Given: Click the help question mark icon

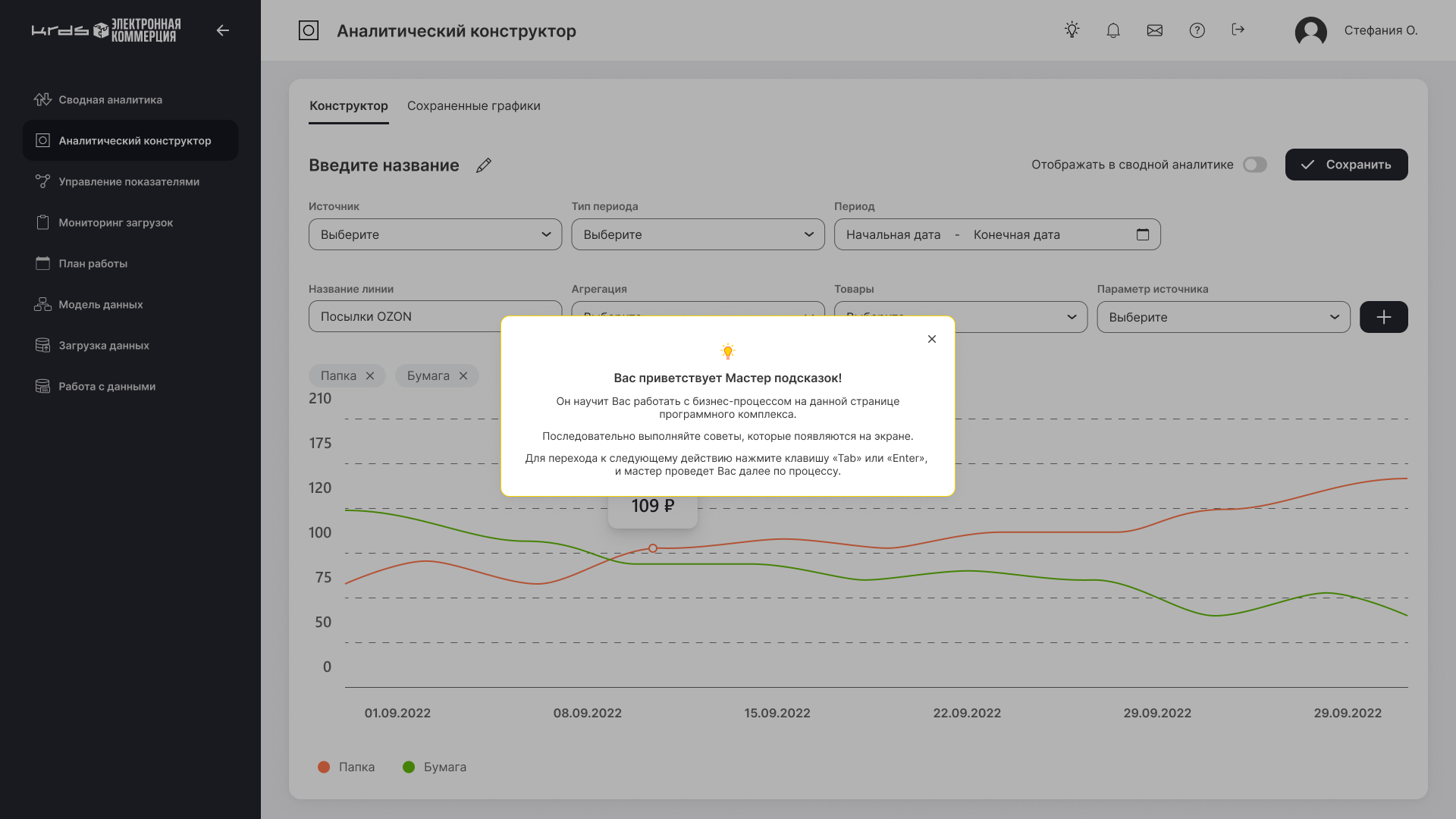Looking at the screenshot, I should click(1197, 30).
